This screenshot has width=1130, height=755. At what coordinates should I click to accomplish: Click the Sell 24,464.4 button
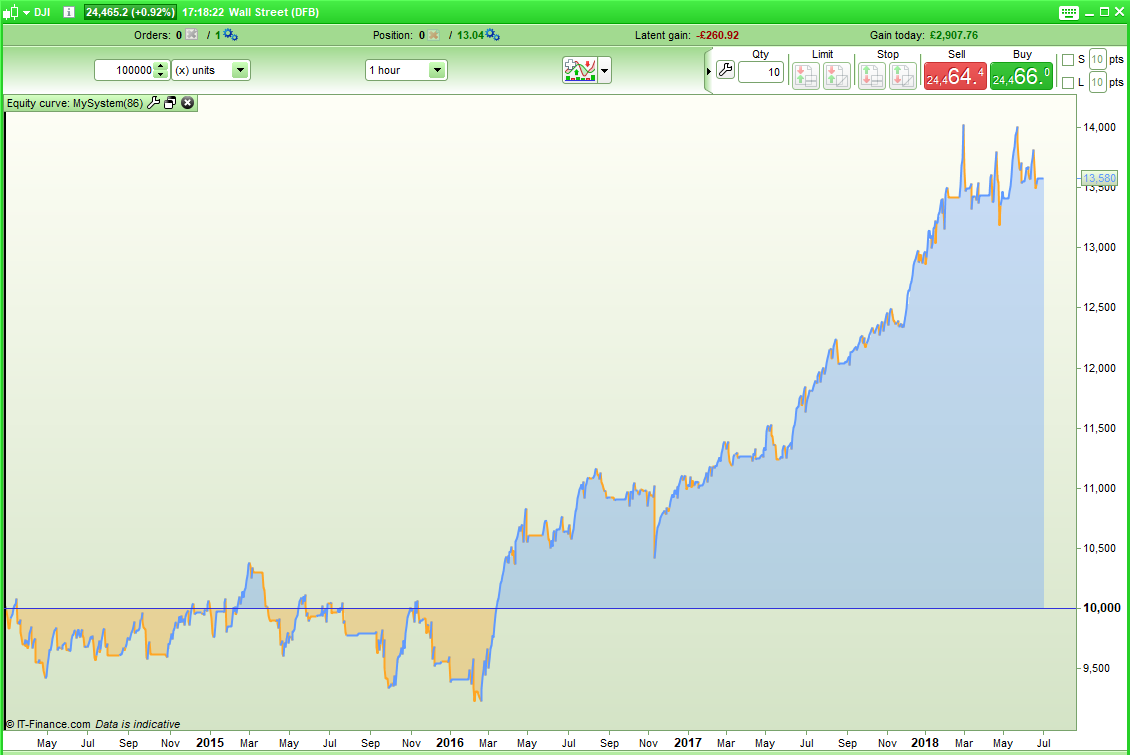pos(955,76)
